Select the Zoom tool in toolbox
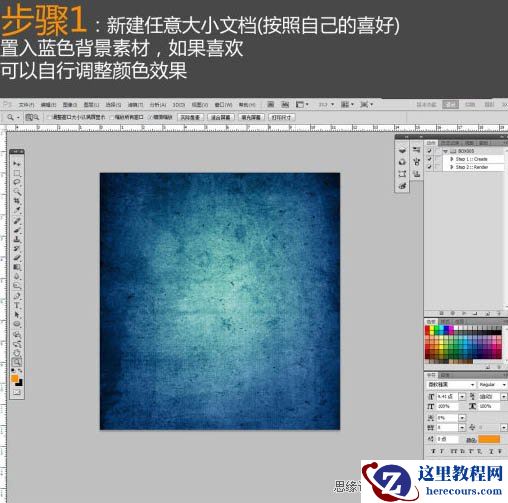The width and height of the screenshot is (508, 503). pos(17,362)
